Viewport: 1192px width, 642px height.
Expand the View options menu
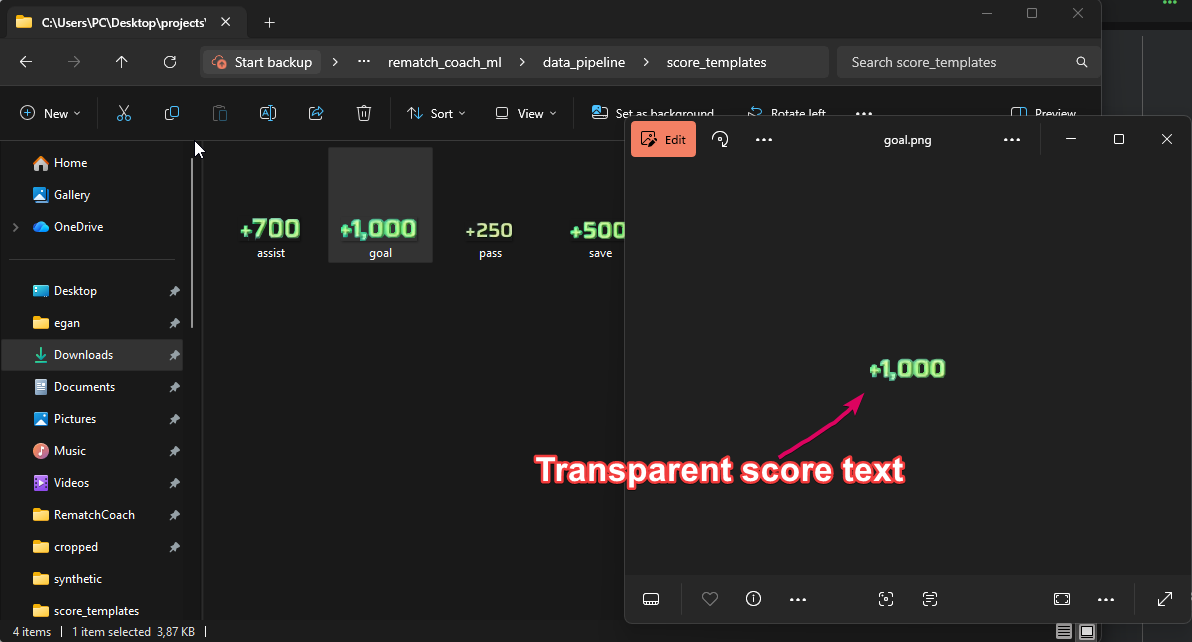point(524,113)
